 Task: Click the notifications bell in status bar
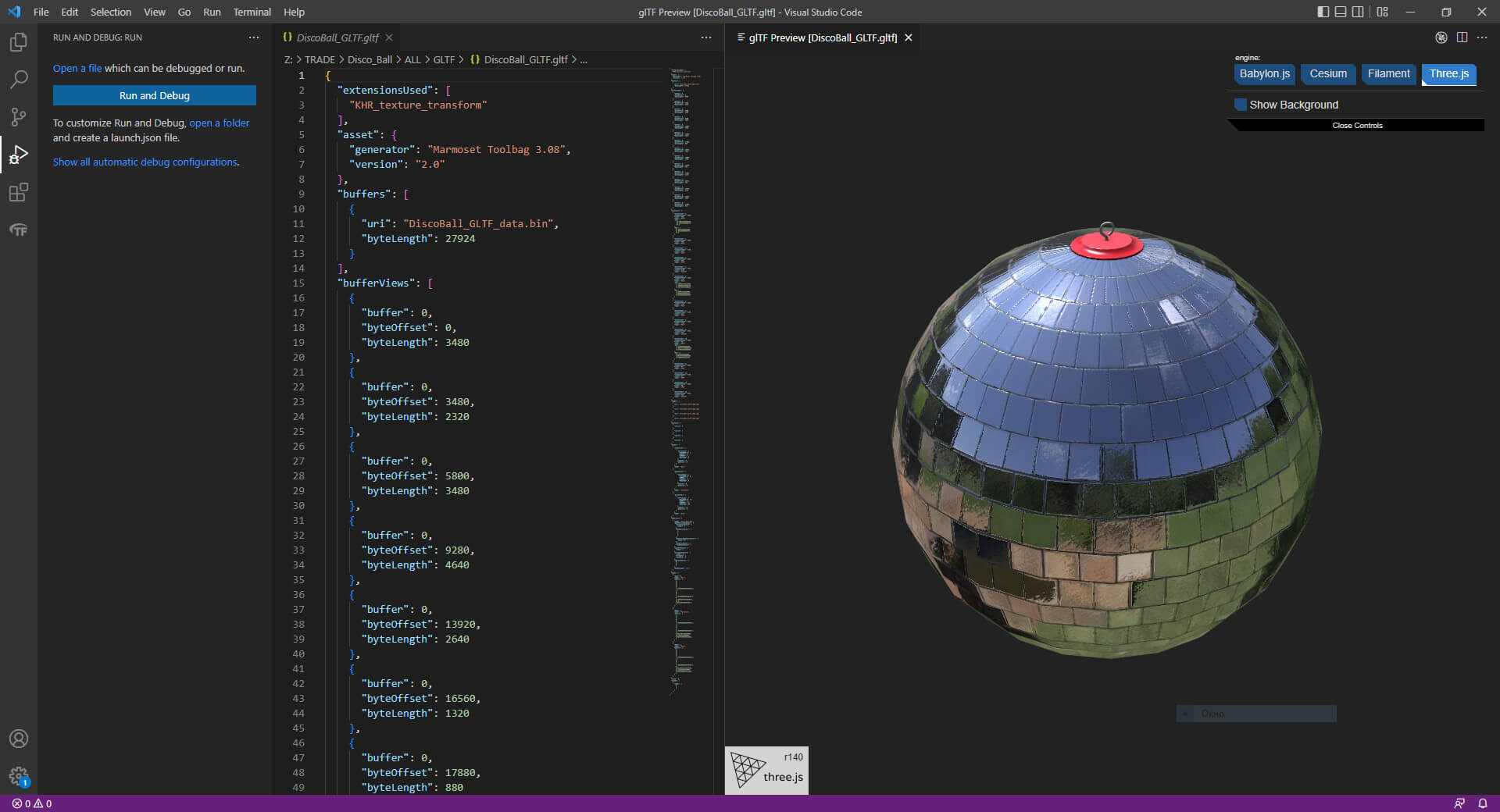coord(1482,803)
